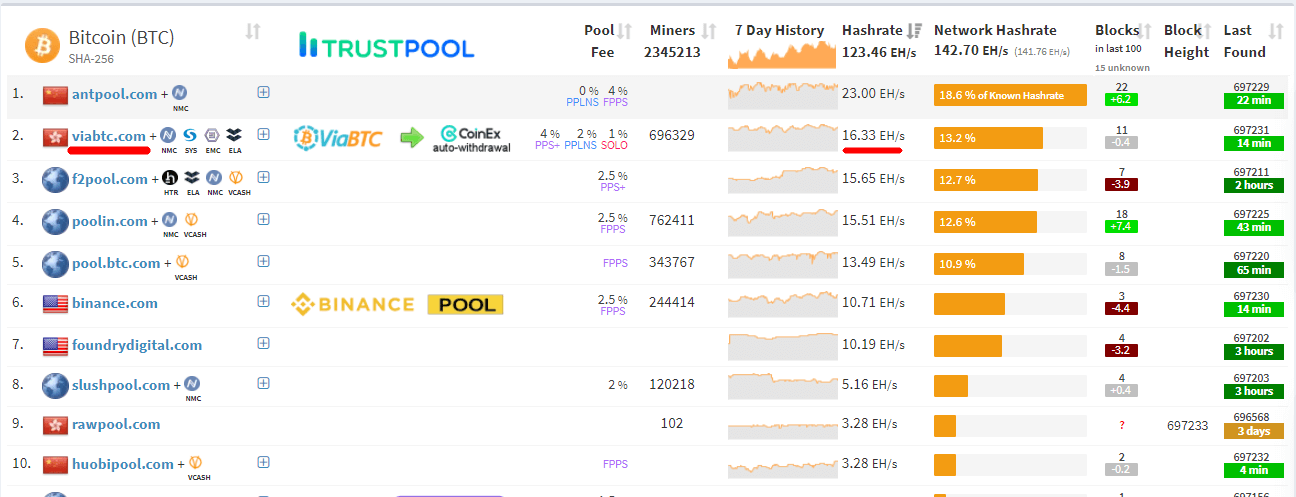Expand the pool.btc.com row details

[264, 261]
